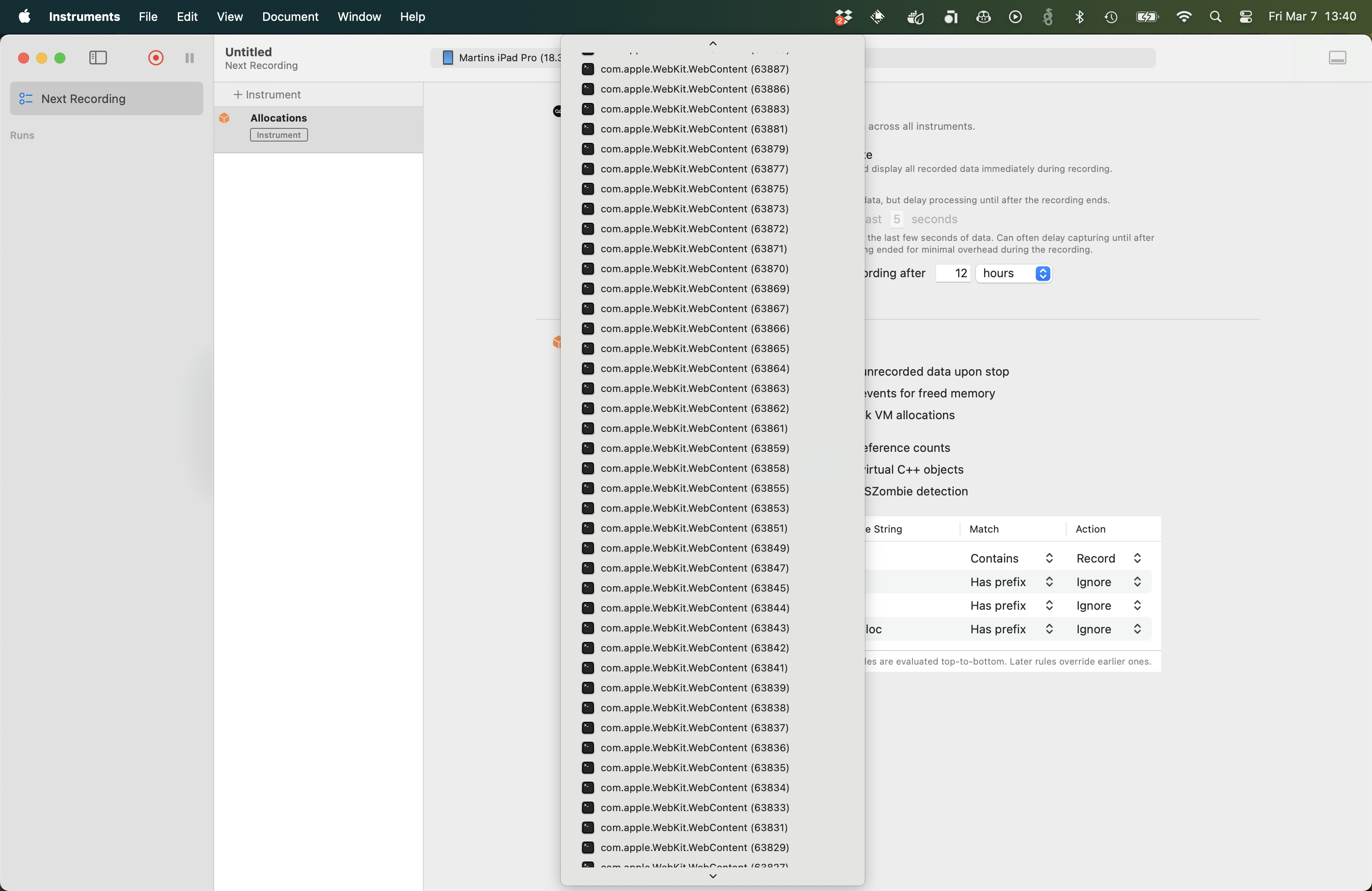Viewport: 1372px width, 891px height.
Task: Click the Bluetooth menu bar icon
Action: tap(1080, 17)
